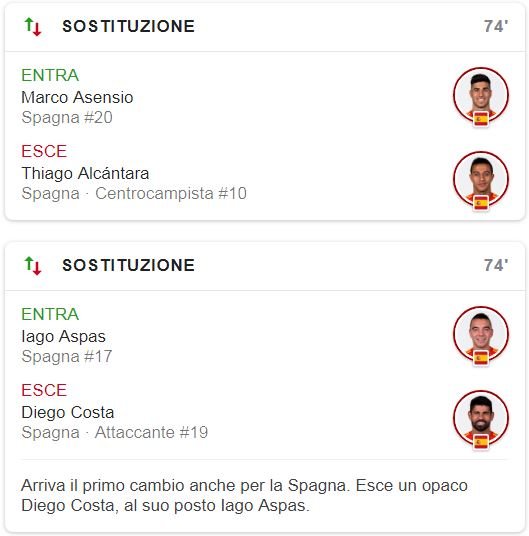
Task: Click the Spagna Centrocampista #10 label
Action: click(x=134, y=193)
